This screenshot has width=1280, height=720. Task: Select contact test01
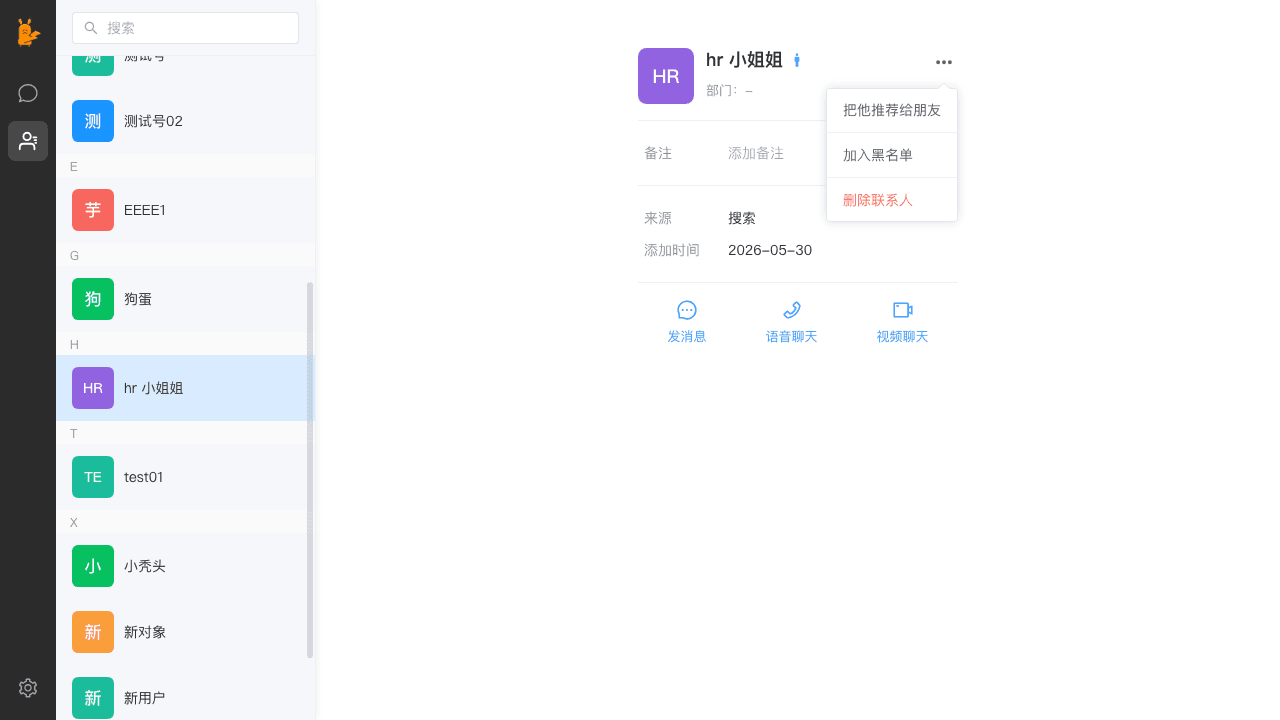click(185, 477)
